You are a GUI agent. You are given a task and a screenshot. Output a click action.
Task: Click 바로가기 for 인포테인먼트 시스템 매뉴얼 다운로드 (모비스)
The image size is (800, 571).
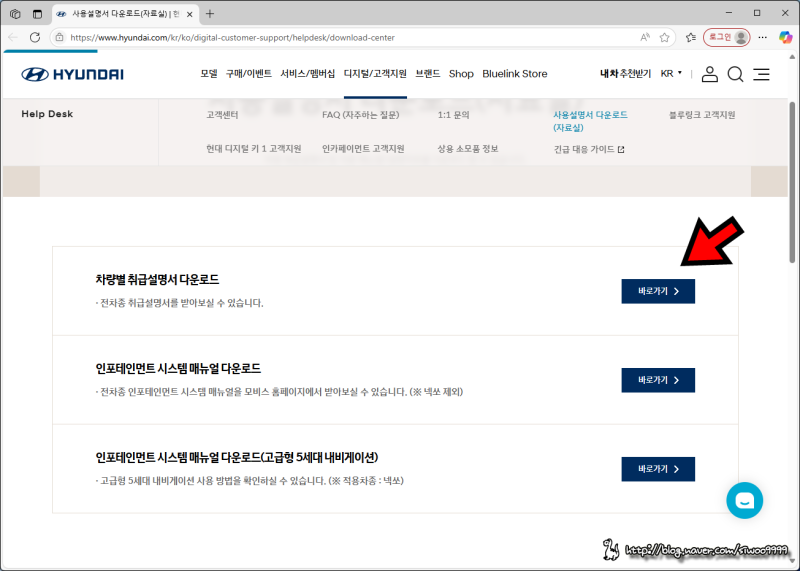pyautogui.click(x=658, y=380)
